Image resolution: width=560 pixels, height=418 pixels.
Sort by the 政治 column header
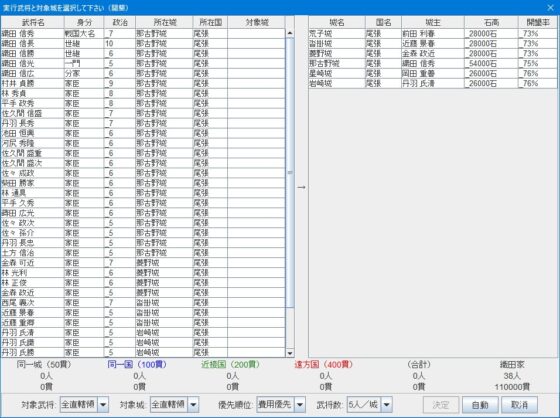120,22
